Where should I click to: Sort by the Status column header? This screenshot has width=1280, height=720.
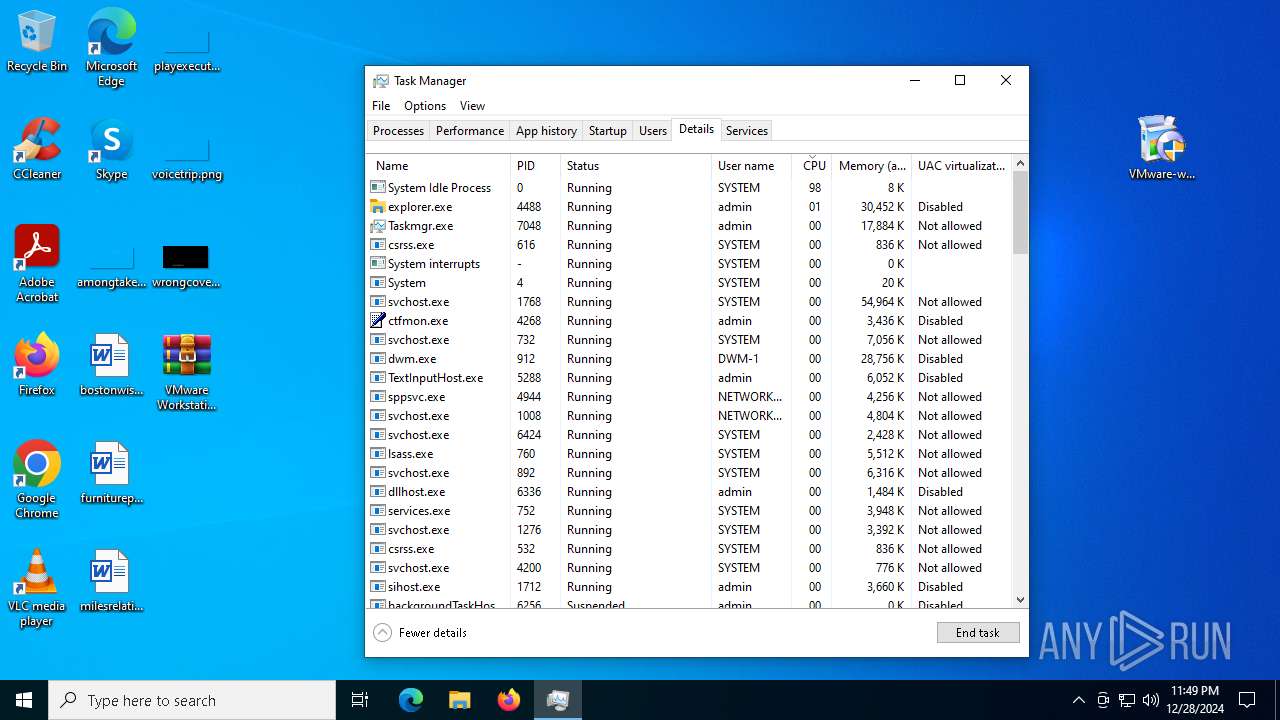coord(636,165)
